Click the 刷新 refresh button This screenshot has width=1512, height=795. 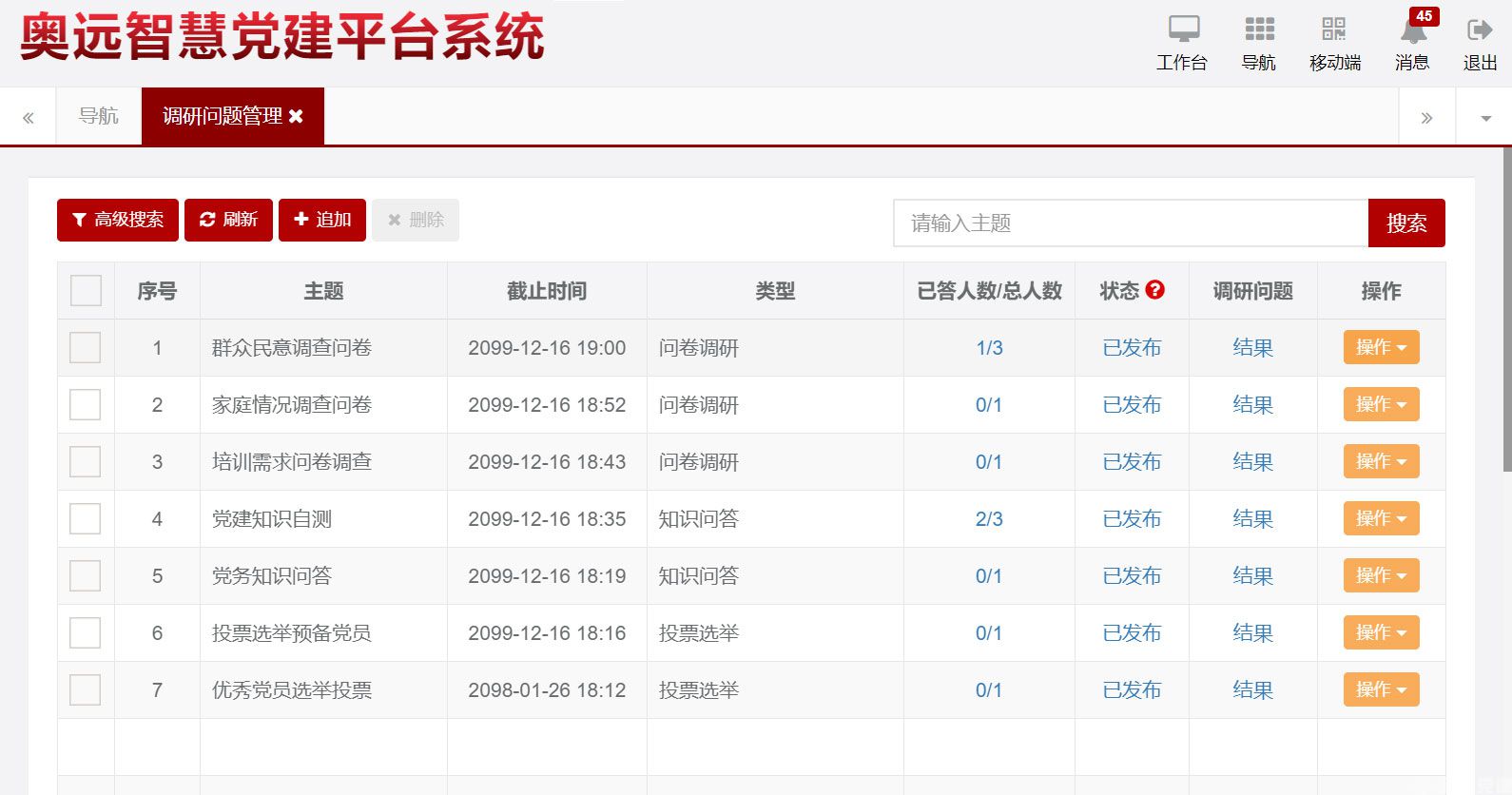[x=228, y=220]
